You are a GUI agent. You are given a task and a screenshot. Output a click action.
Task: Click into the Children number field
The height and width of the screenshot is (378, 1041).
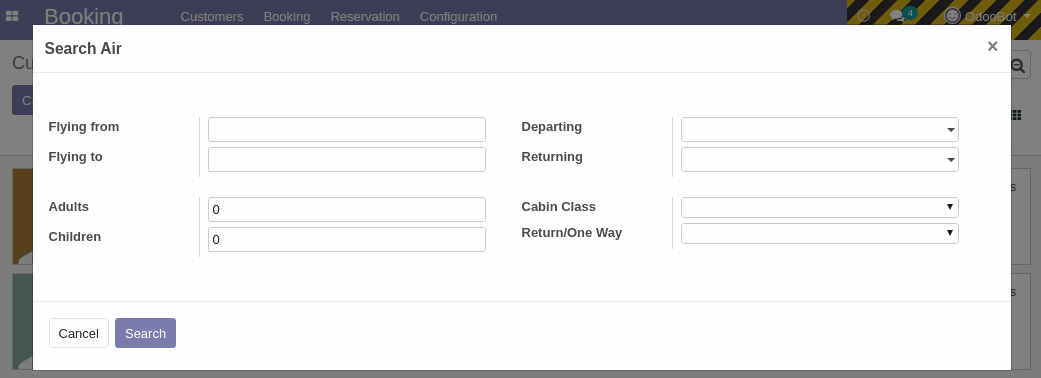347,239
